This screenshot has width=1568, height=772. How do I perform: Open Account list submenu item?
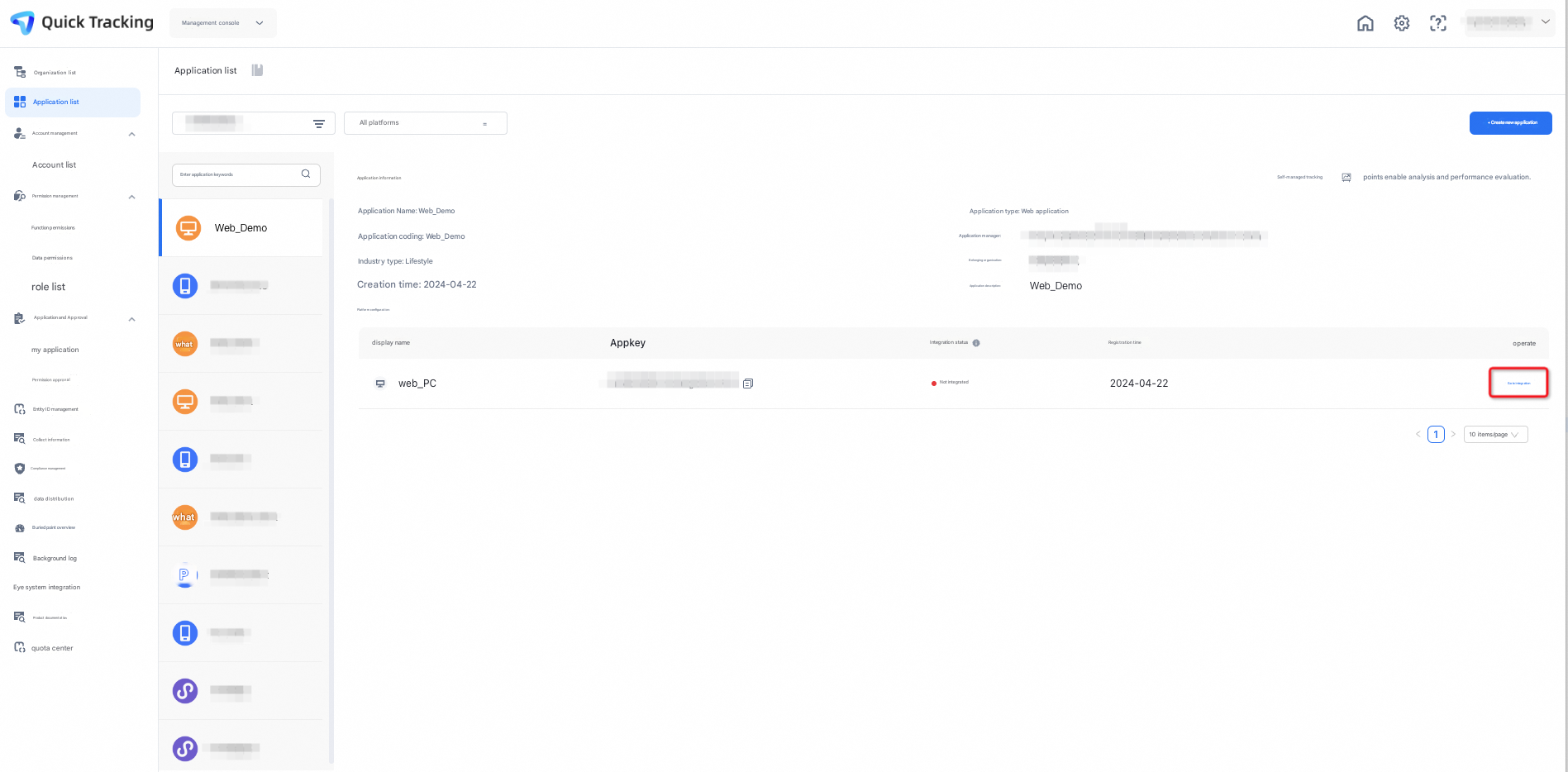coord(55,165)
